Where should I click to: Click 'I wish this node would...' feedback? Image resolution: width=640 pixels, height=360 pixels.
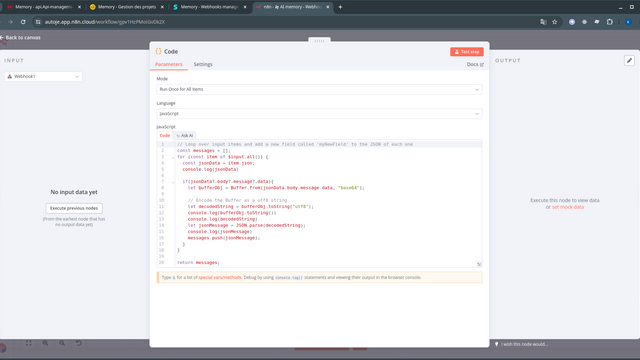(x=524, y=344)
